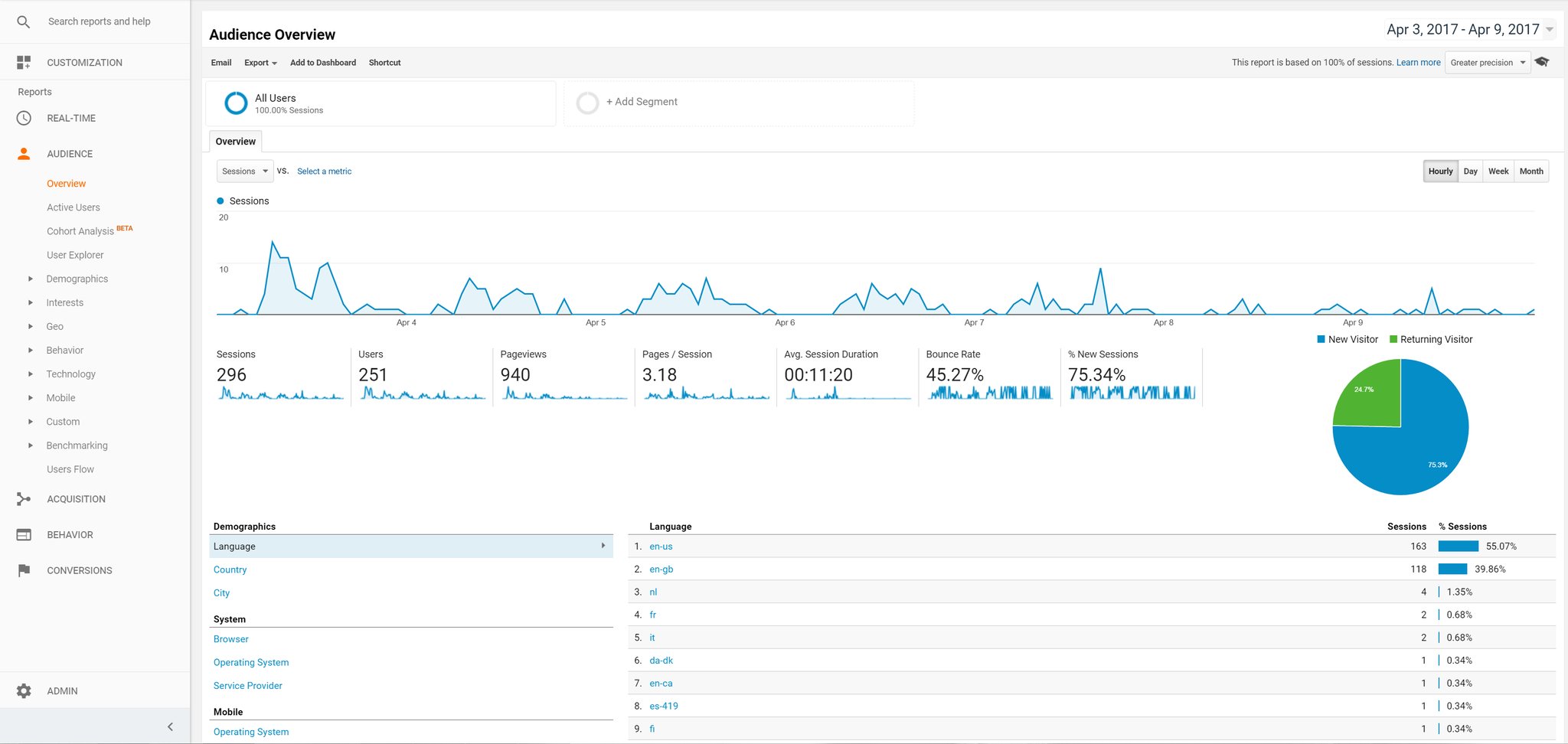Click the Acquisition branching icon in sidebar
Screen dimensions: 1568x744
point(23,498)
